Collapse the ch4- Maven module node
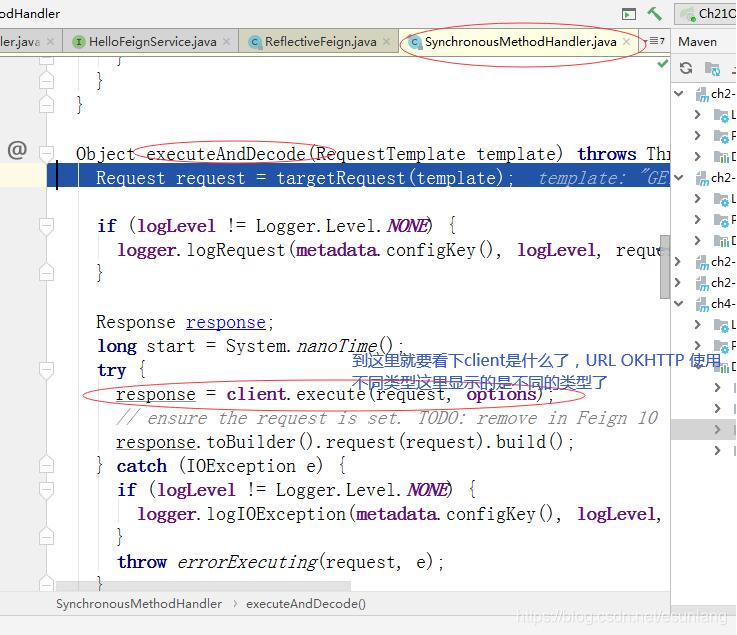The width and height of the screenshot is (737, 635). tap(680, 303)
